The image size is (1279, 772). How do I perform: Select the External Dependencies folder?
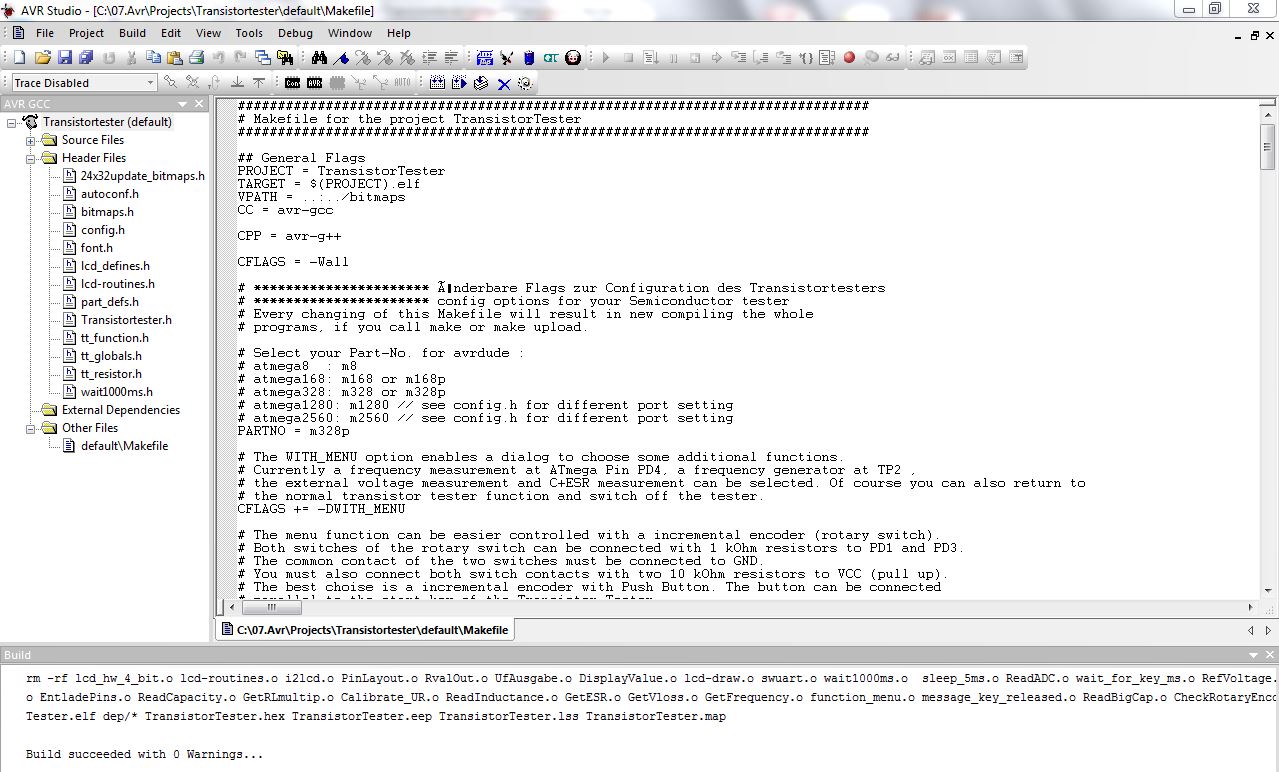[120, 410]
